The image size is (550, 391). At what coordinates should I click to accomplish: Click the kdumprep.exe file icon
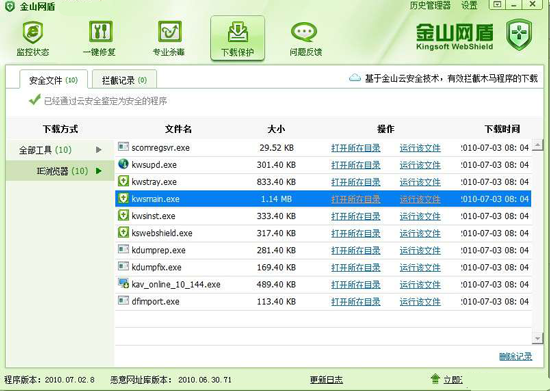point(123,250)
